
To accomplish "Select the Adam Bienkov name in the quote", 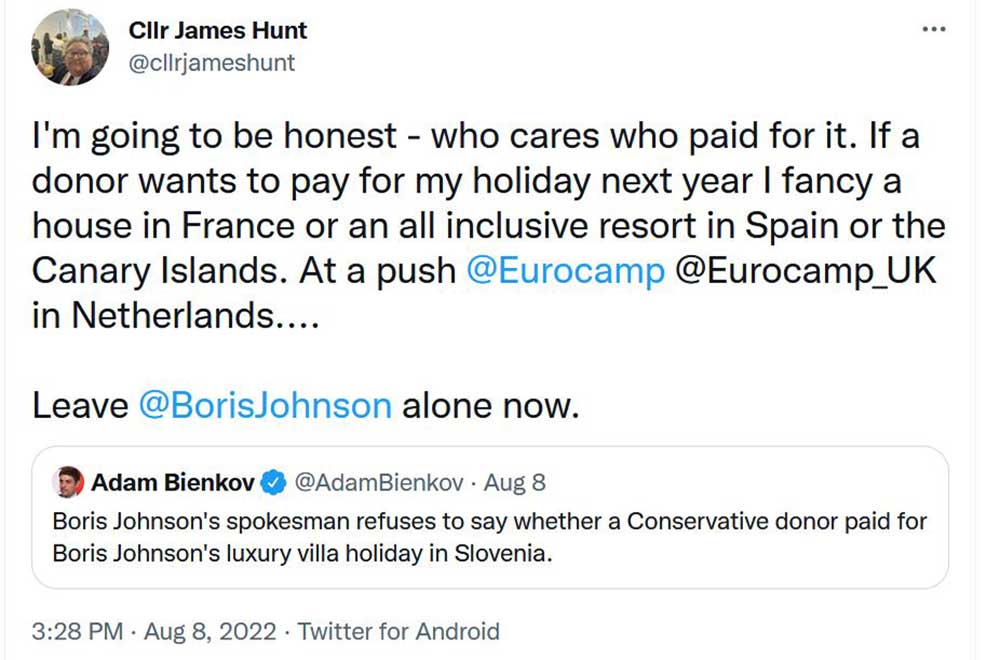I will coord(173,483).
